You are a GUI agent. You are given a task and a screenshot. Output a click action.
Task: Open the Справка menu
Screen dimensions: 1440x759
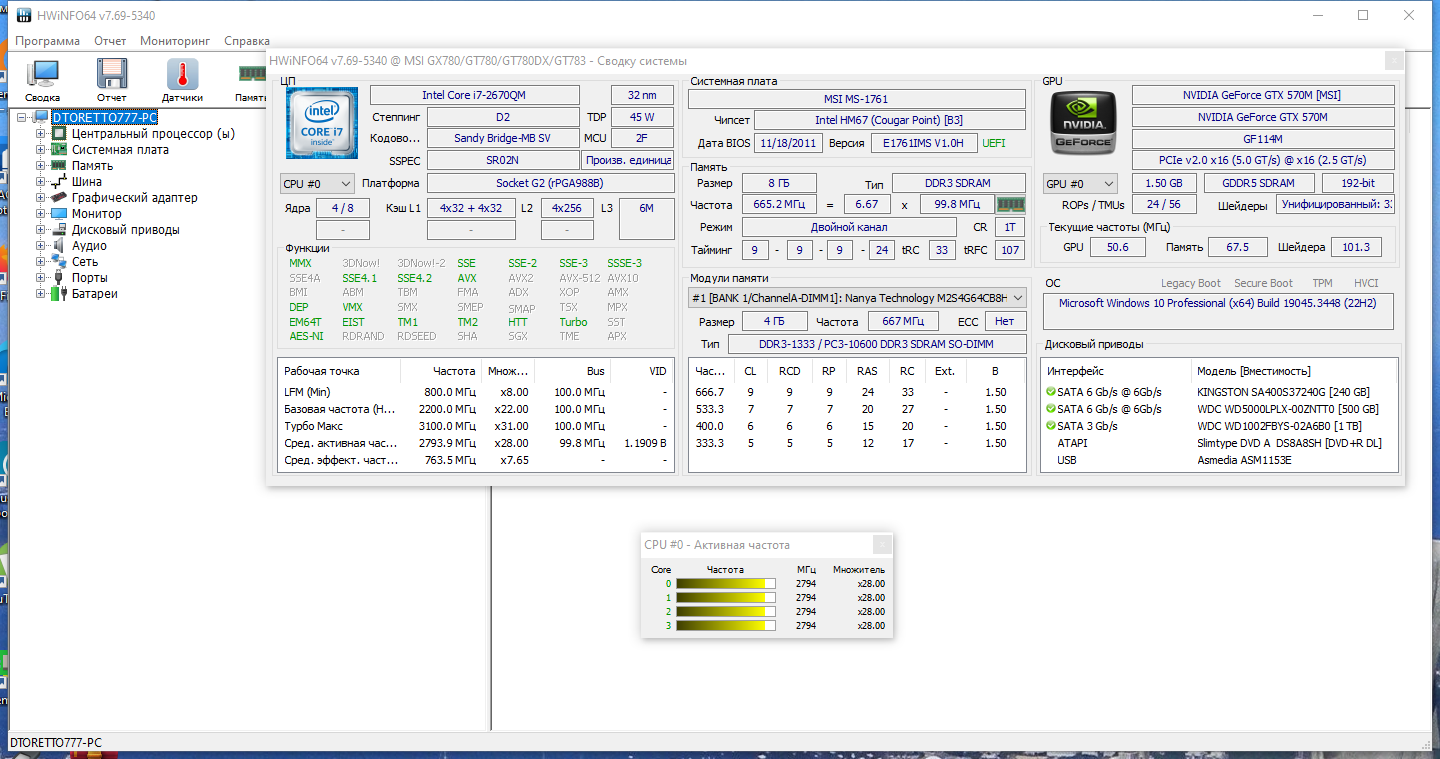[x=246, y=41]
